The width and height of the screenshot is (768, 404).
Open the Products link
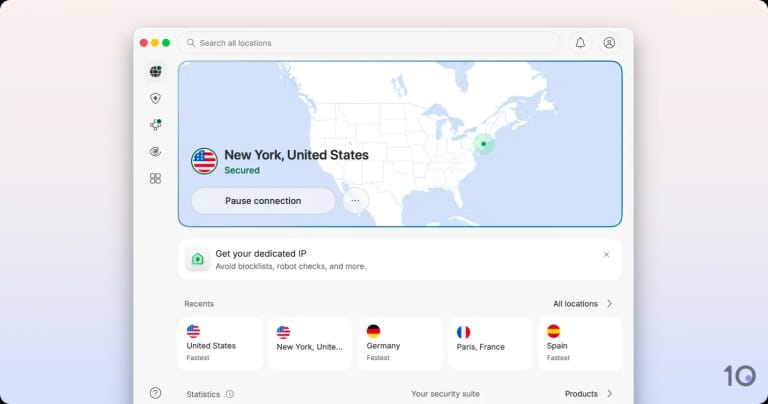click(581, 394)
